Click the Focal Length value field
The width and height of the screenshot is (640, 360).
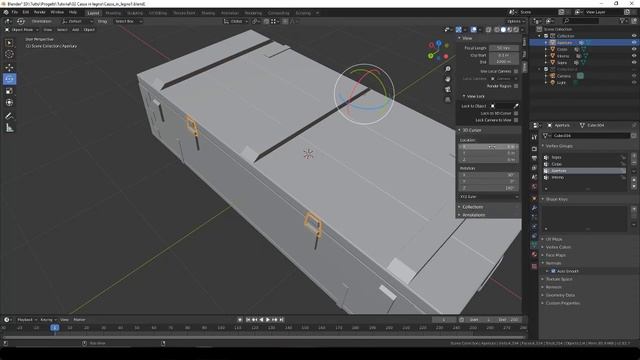(504, 48)
